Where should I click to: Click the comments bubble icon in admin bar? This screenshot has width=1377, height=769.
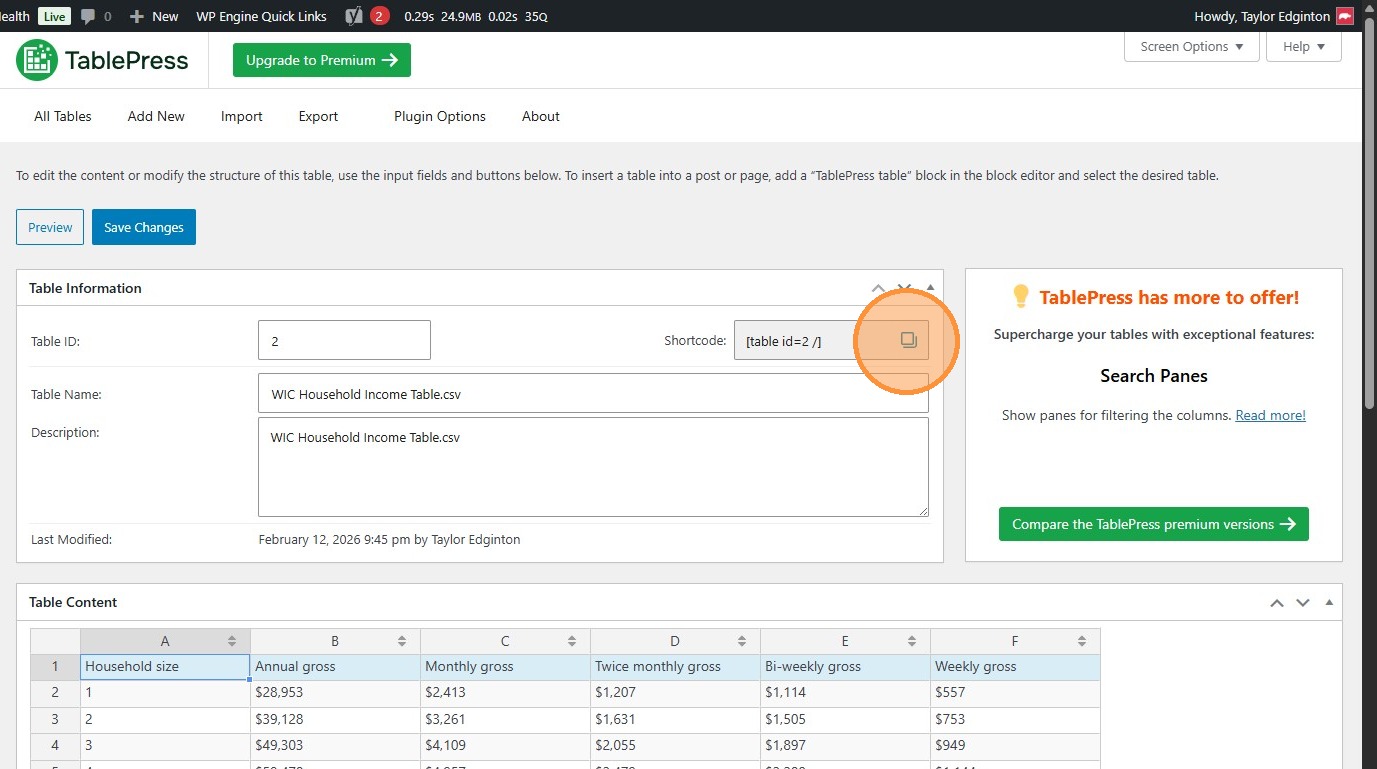[89, 16]
